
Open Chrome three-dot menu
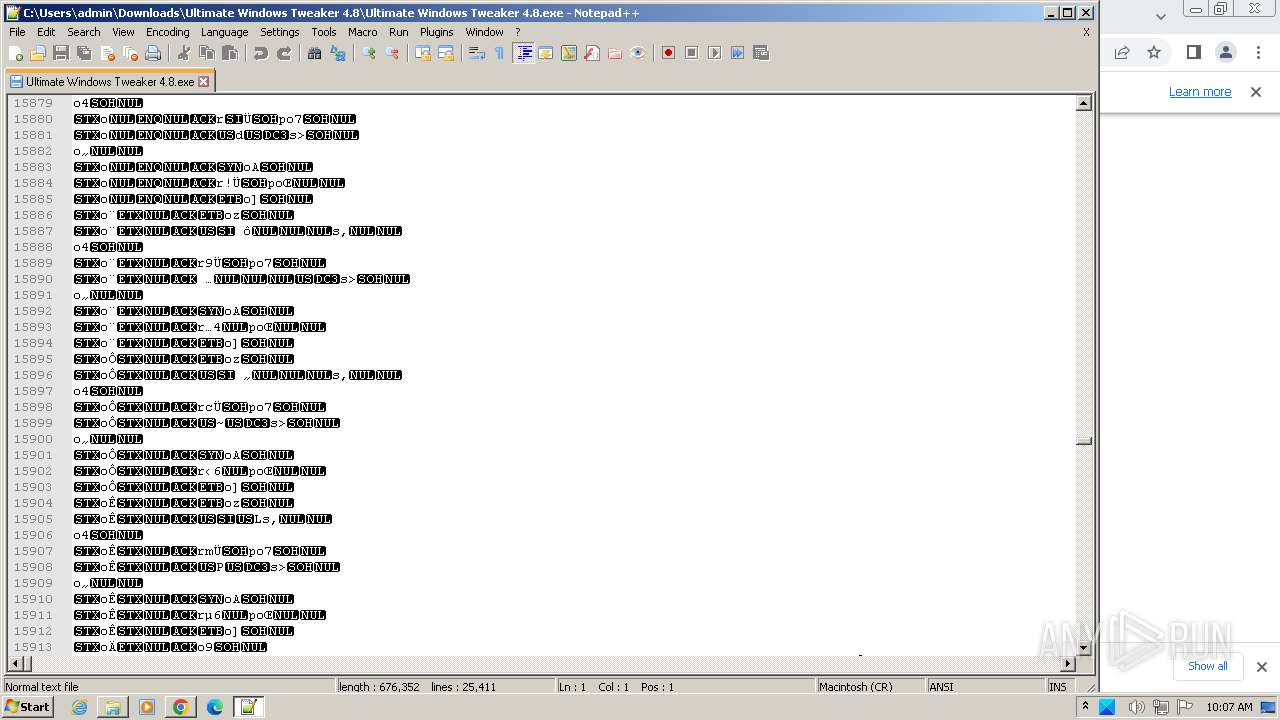(1258, 52)
